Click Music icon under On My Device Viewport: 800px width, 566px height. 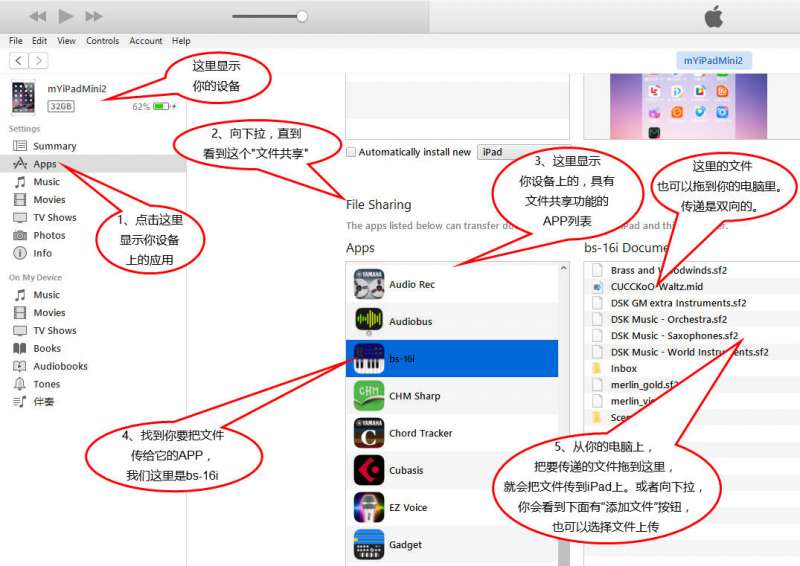(x=20, y=294)
